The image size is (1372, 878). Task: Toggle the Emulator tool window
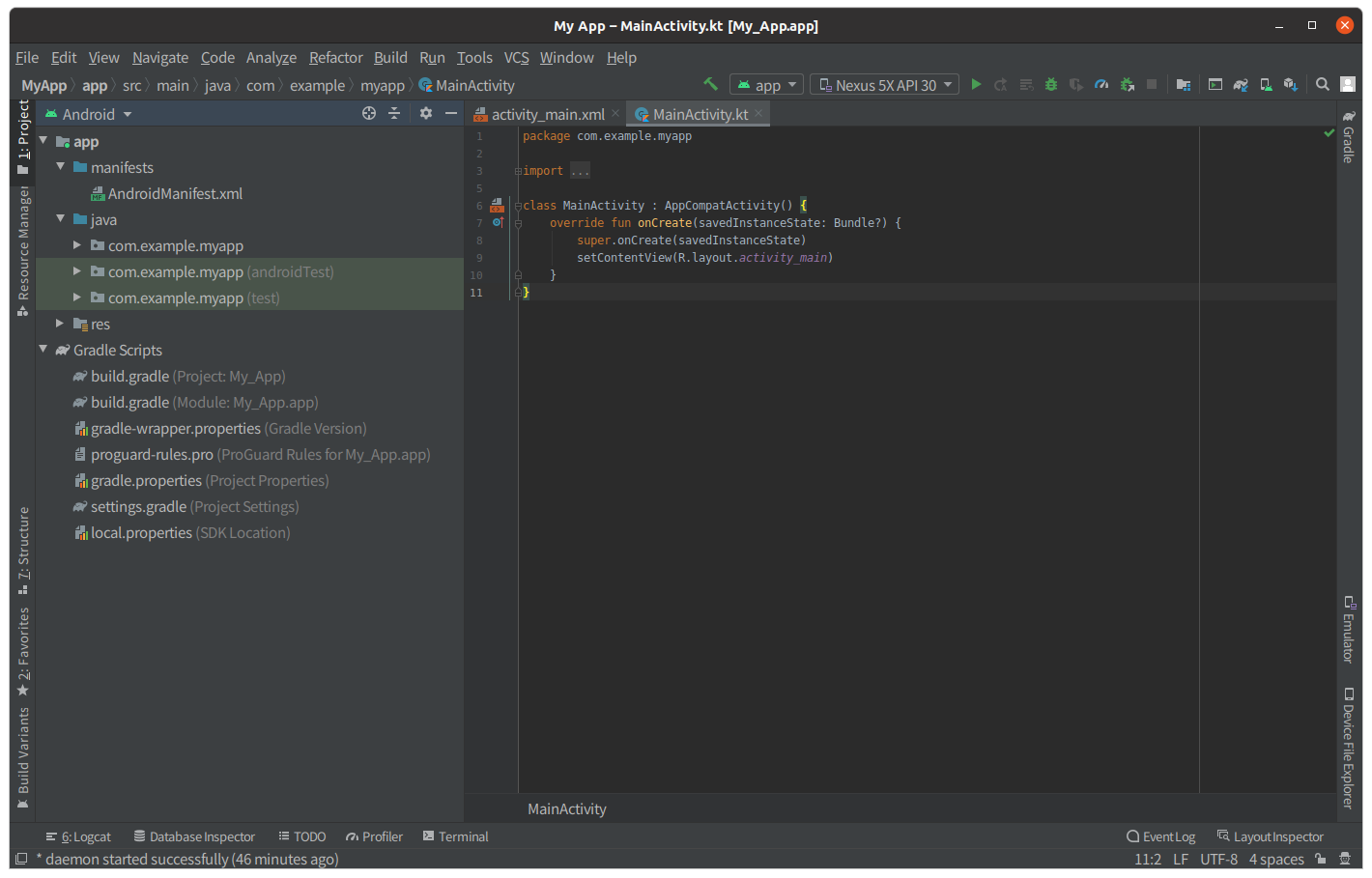(1349, 629)
